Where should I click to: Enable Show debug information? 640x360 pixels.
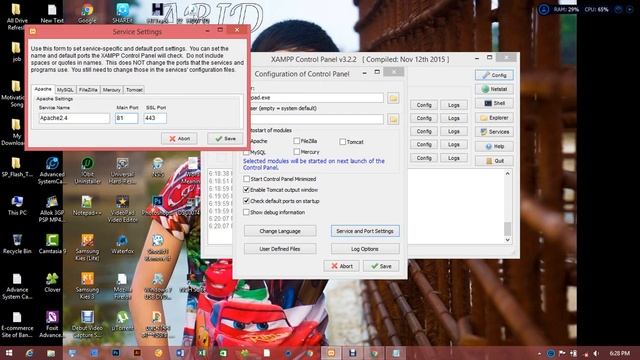246,212
